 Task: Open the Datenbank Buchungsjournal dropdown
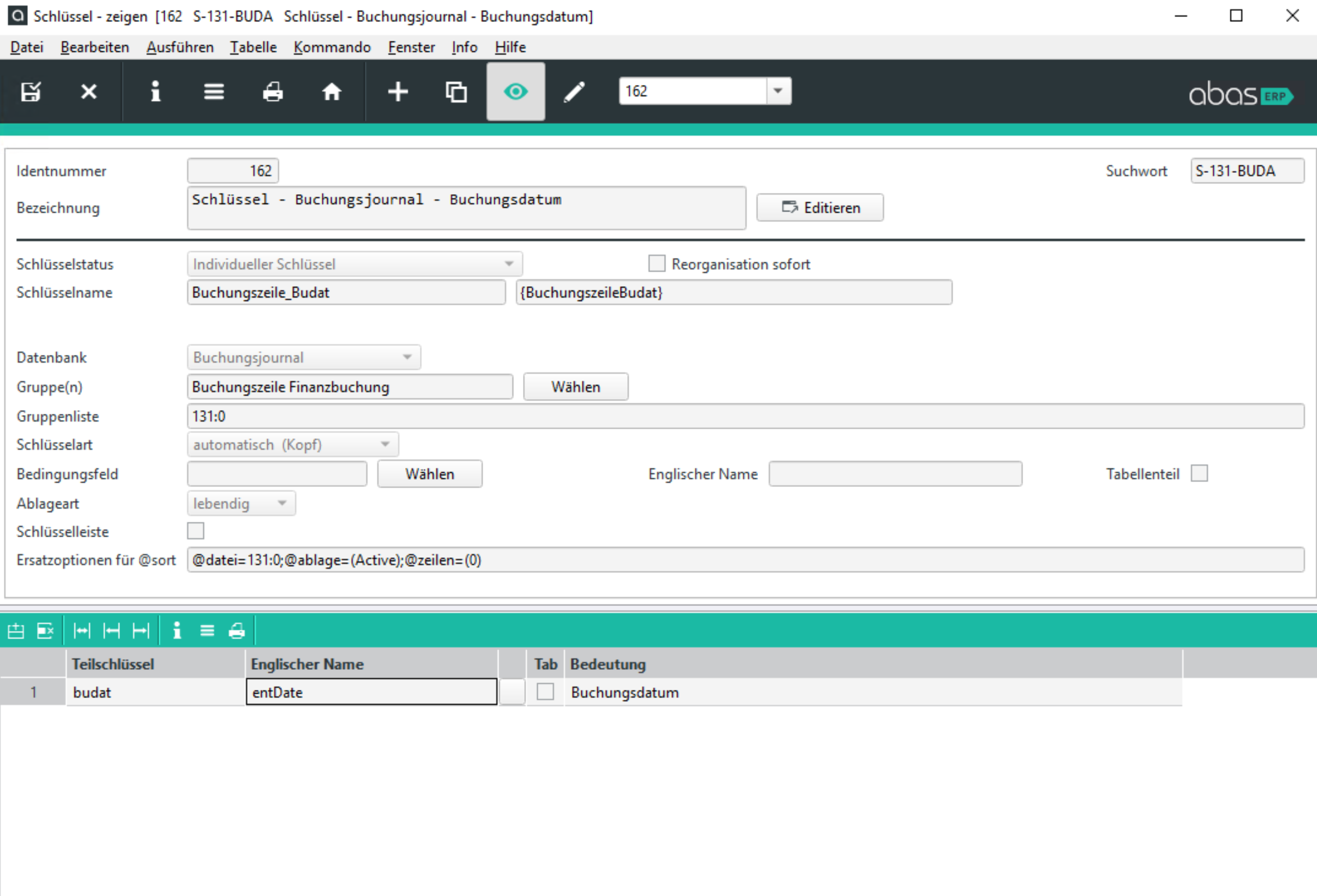pyautogui.click(x=407, y=357)
